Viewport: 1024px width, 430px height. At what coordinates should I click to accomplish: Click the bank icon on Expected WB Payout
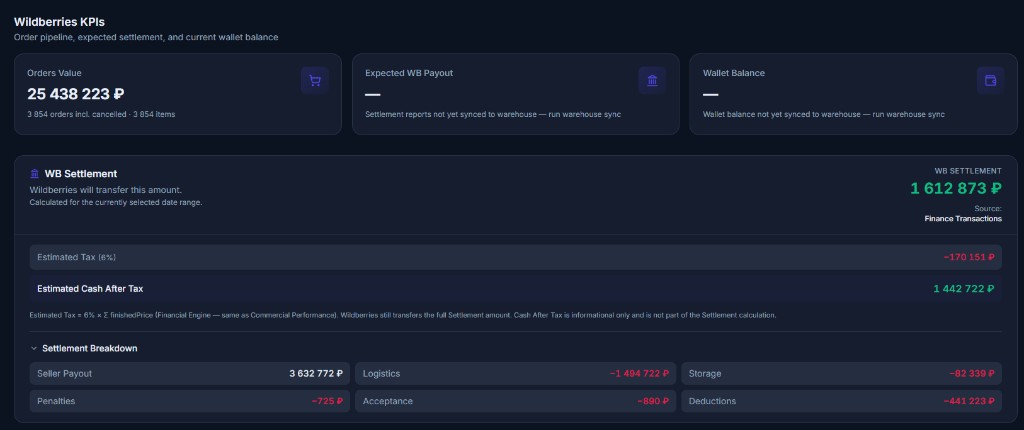tap(652, 80)
